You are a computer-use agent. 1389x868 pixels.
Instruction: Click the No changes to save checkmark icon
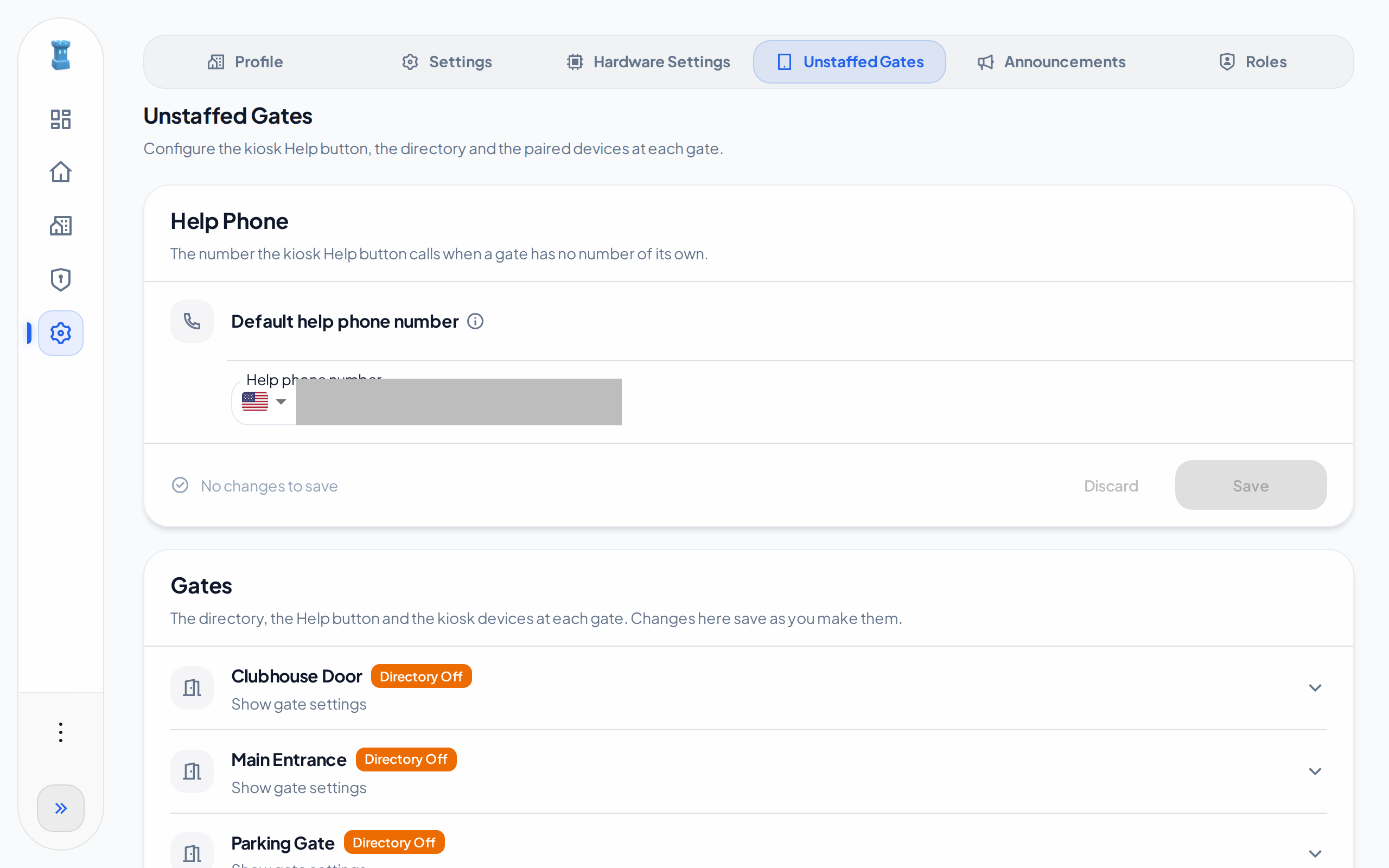(180, 486)
